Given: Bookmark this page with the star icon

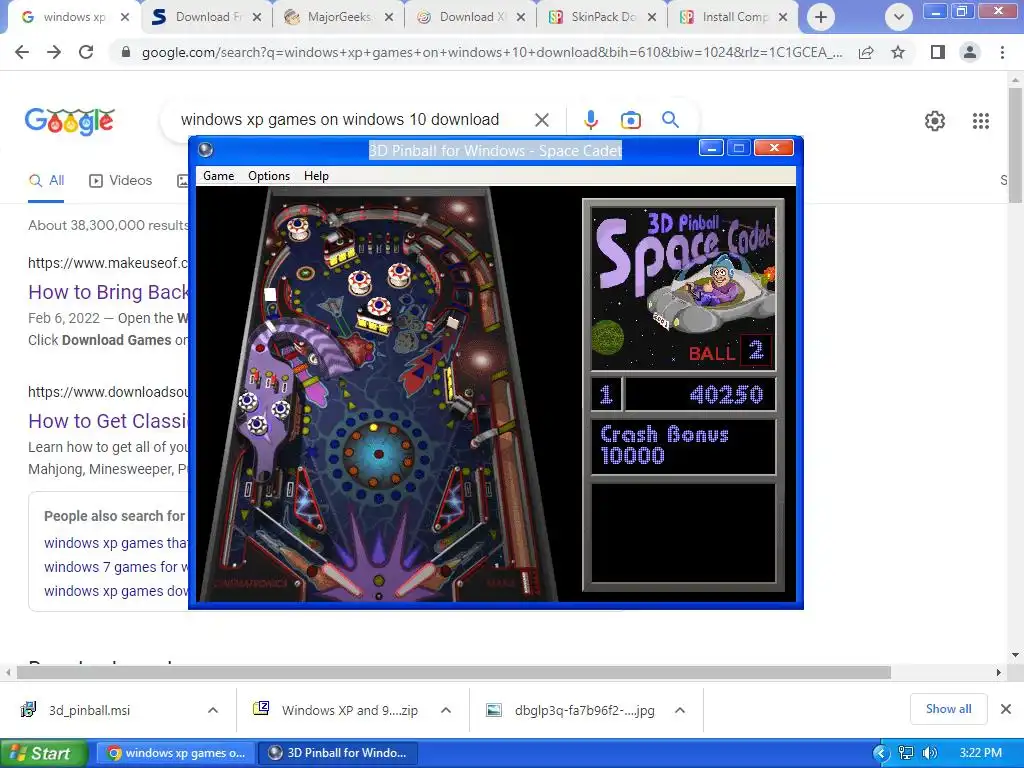Looking at the screenshot, I should (898, 52).
